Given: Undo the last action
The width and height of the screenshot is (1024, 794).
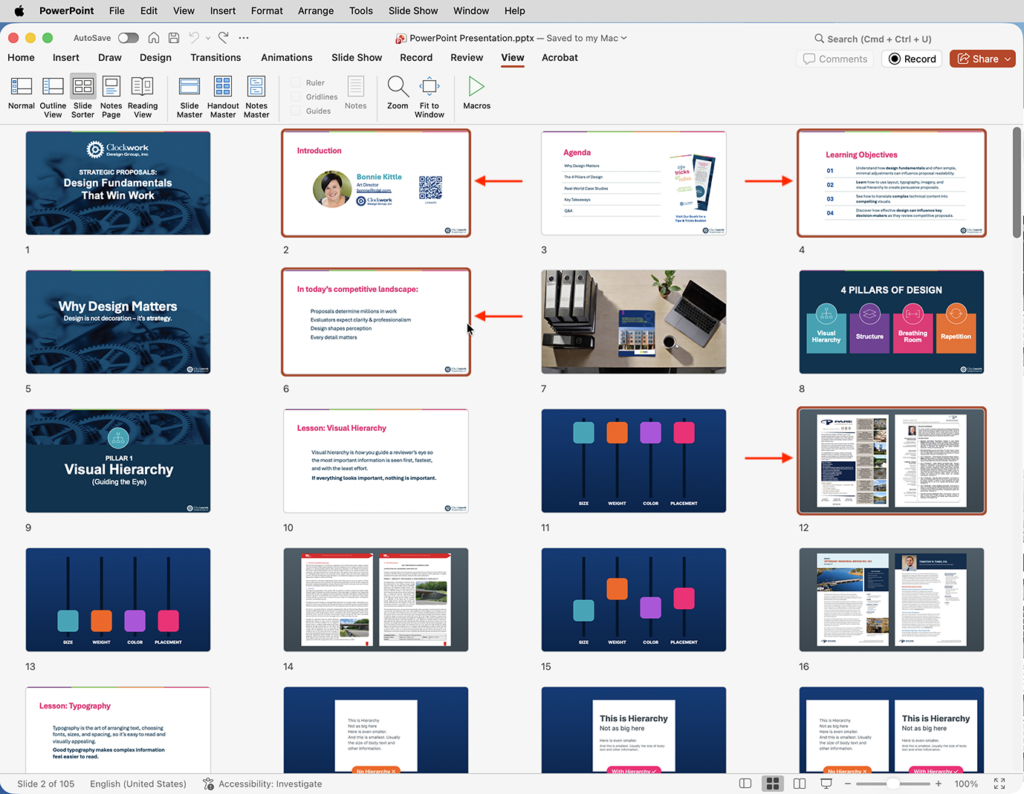Looking at the screenshot, I should (x=194, y=38).
